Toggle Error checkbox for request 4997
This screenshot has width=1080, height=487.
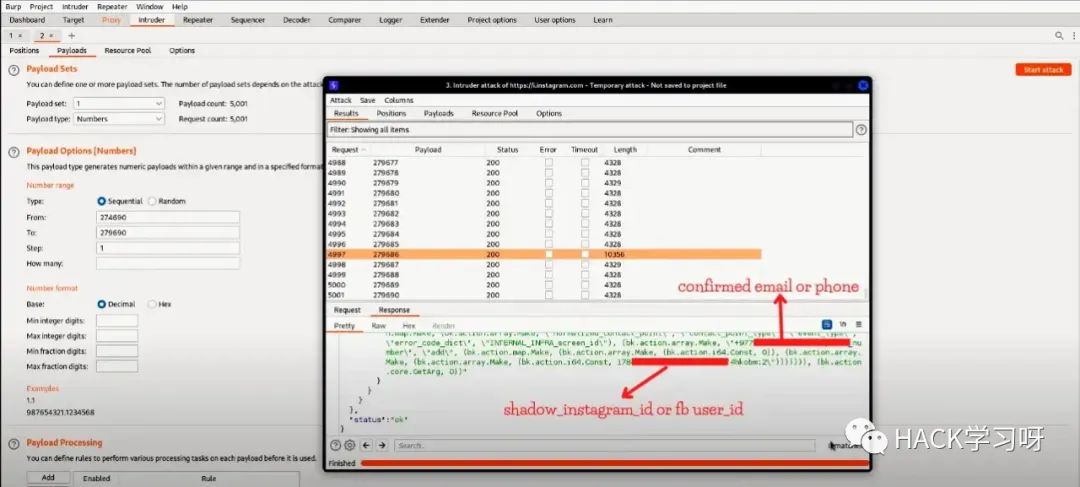(x=548, y=254)
